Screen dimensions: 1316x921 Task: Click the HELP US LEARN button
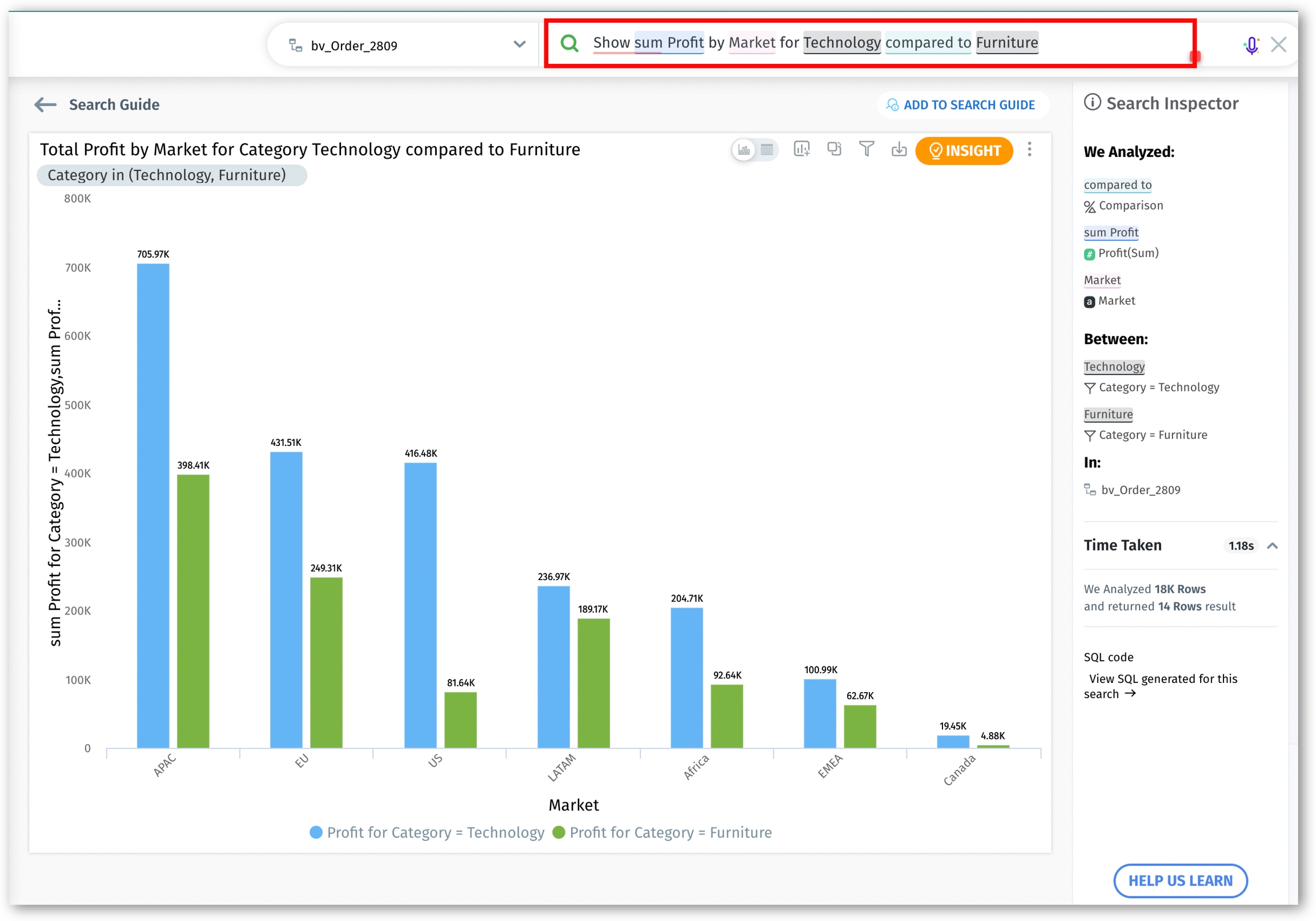tap(1179, 880)
